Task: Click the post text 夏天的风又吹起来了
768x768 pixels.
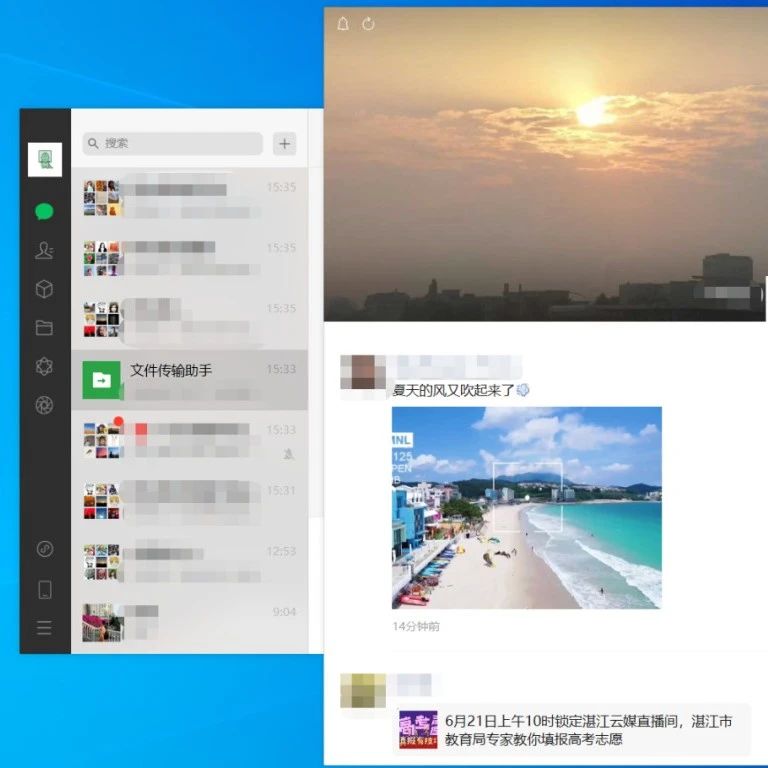Action: coord(454,390)
